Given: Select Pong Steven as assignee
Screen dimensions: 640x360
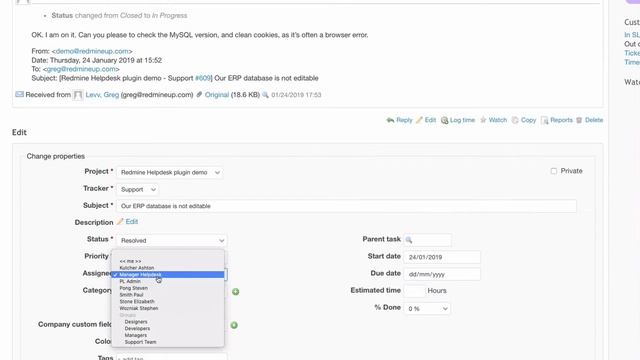Looking at the screenshot, I should (168, 288).
